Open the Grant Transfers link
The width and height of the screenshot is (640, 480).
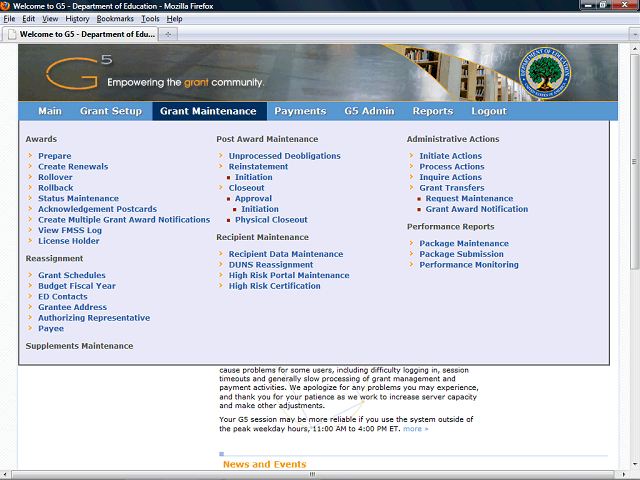pyautogui.click(x=452, y=188)
